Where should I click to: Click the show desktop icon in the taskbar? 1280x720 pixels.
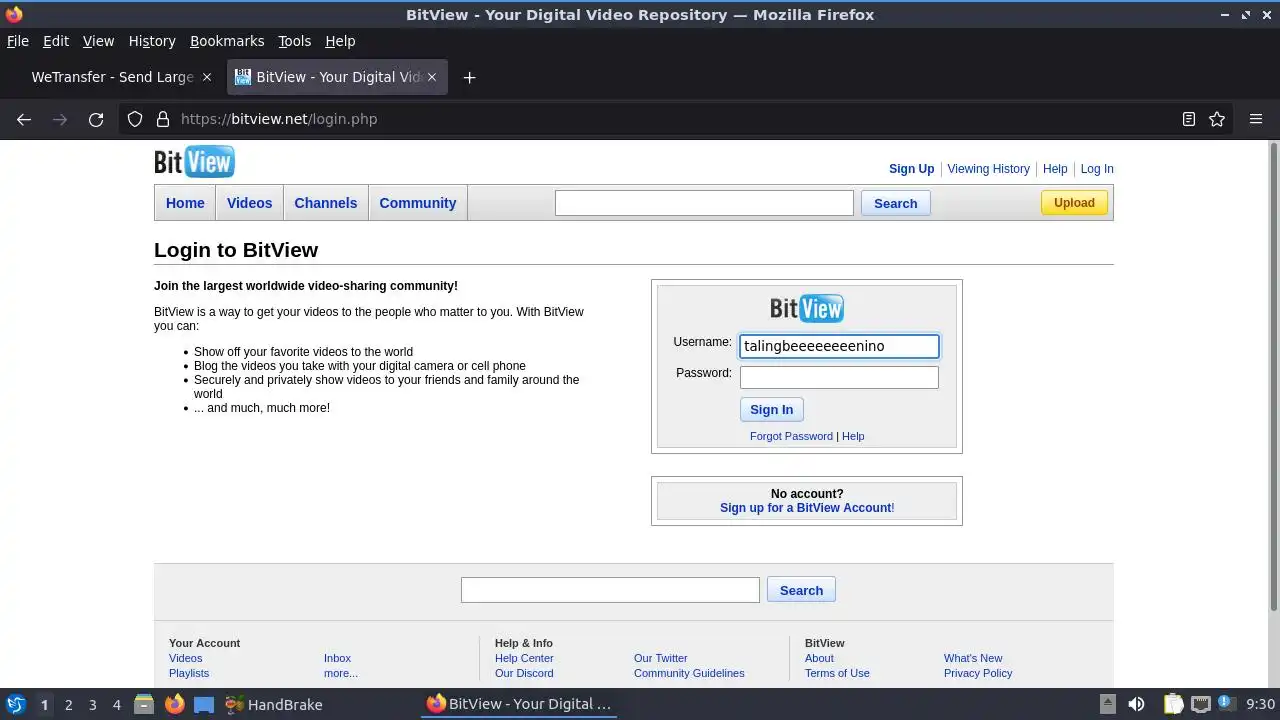204,704
